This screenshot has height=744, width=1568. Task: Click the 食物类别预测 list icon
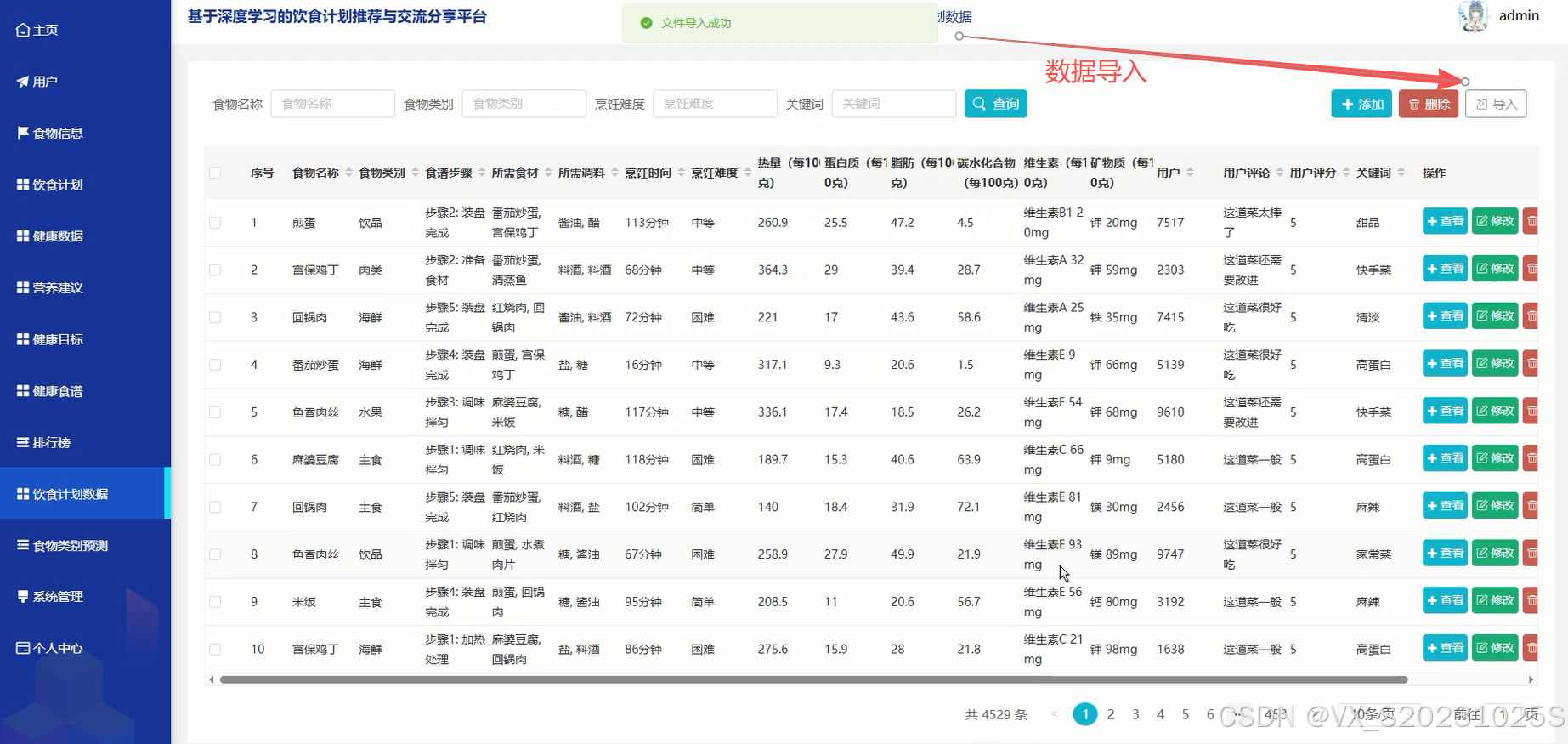coord(23,545)
